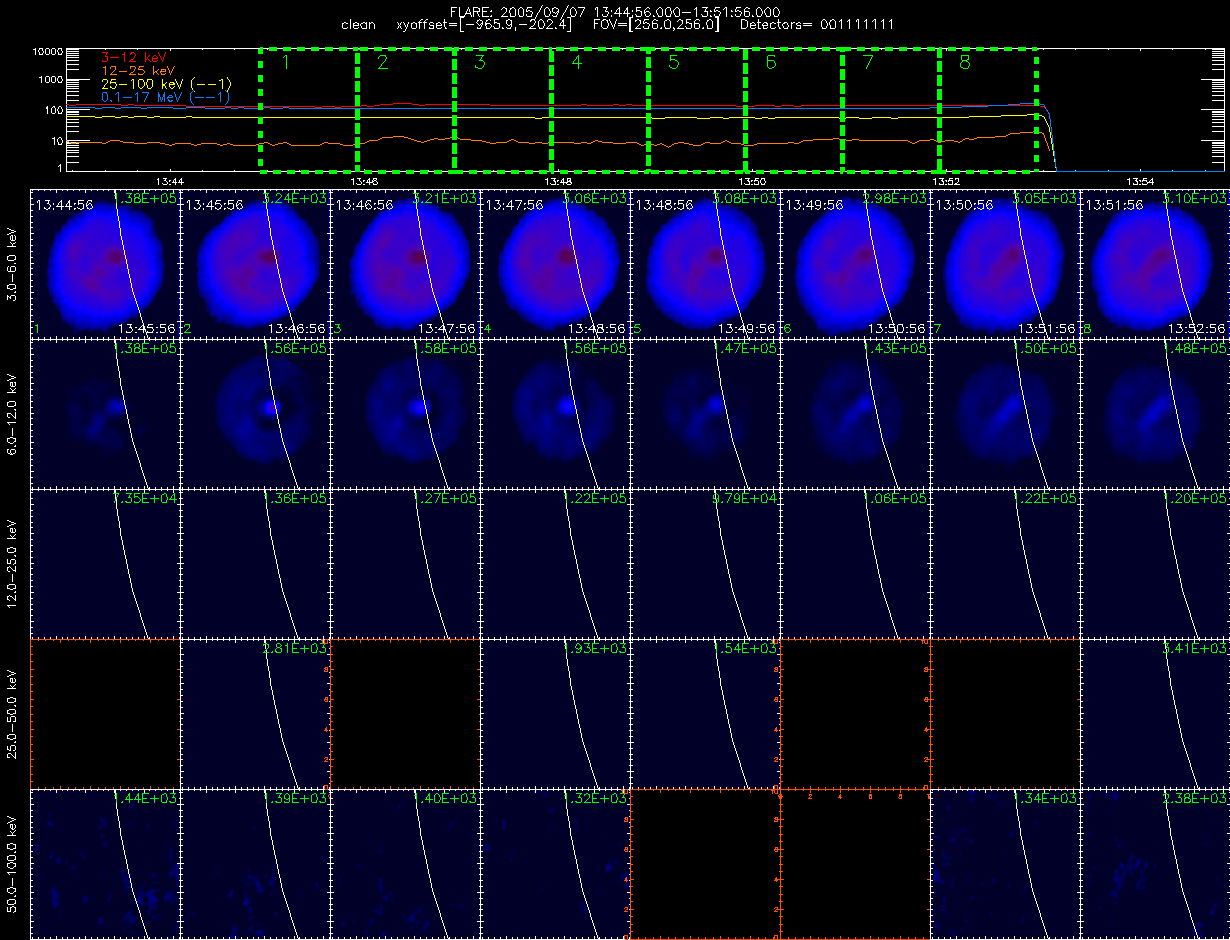Click the 13:50 time axis label

point(751,181)
